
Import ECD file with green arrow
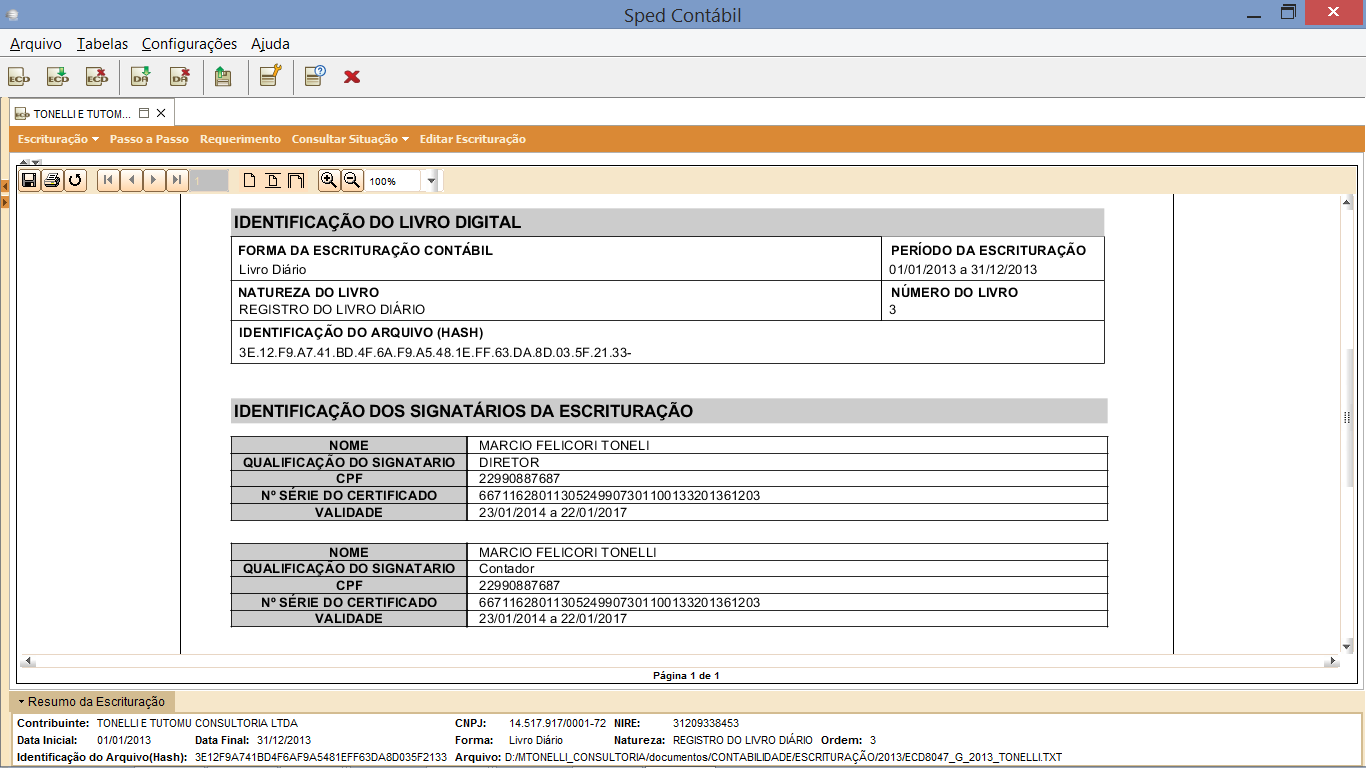coord(58,76)
